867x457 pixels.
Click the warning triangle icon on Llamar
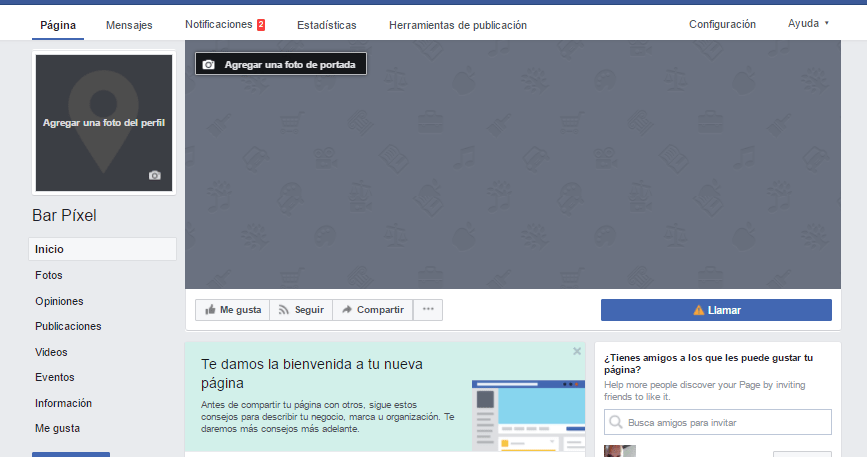(x=698, y=310)
